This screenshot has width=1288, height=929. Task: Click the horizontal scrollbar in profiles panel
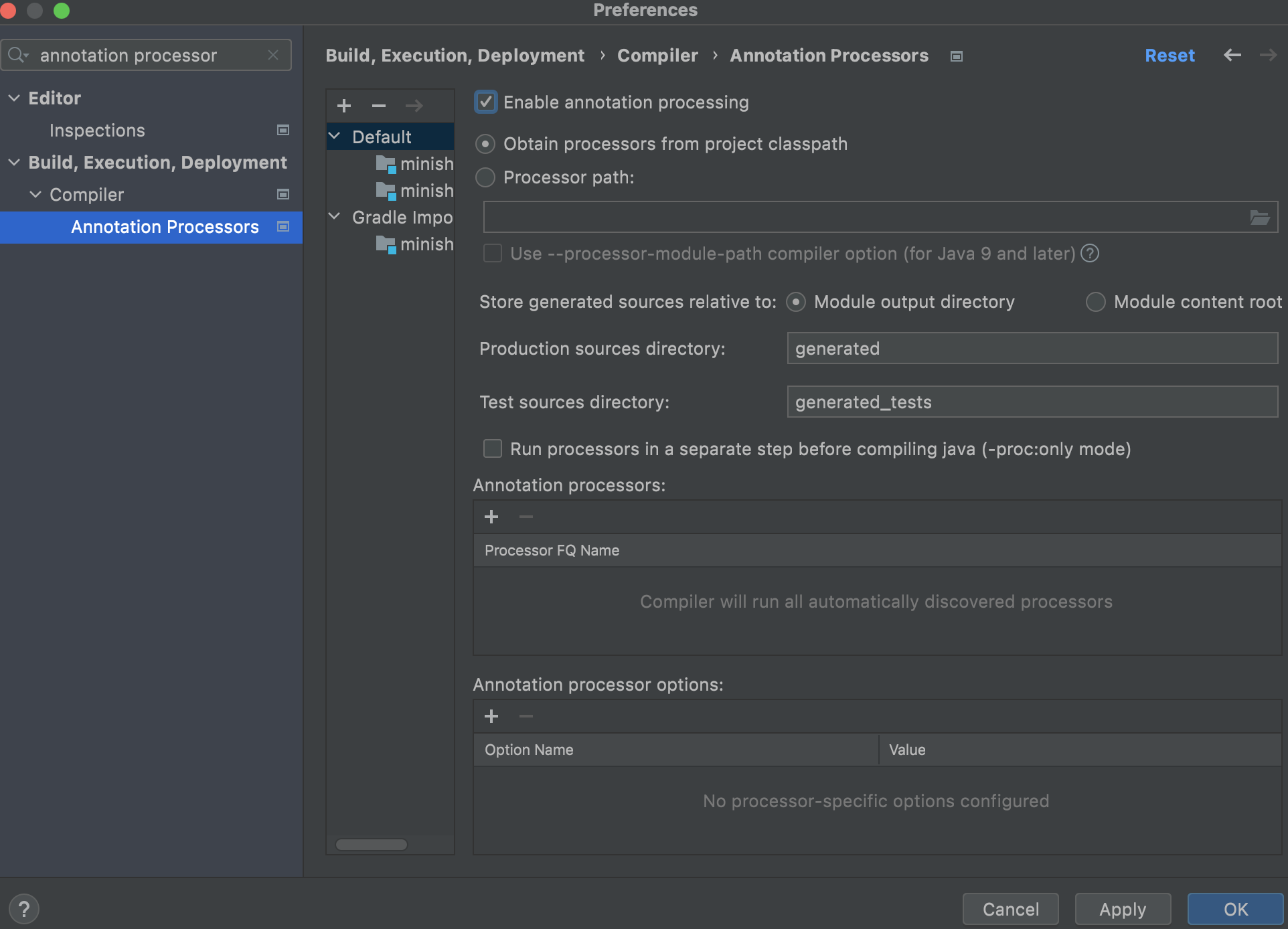click(372, 845)
